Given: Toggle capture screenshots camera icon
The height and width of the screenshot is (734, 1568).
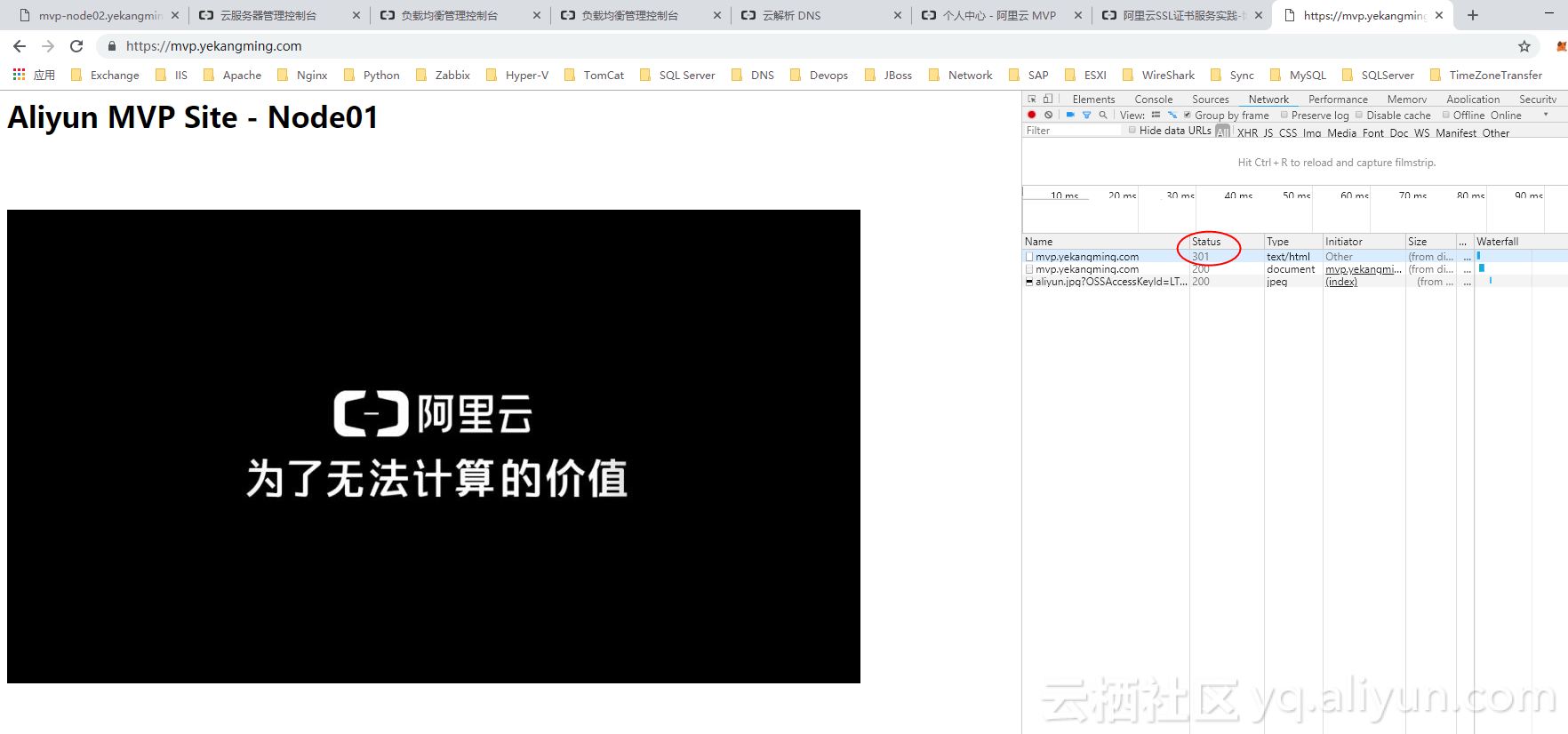Looking at the screenshot, I should pos(1070,115).
